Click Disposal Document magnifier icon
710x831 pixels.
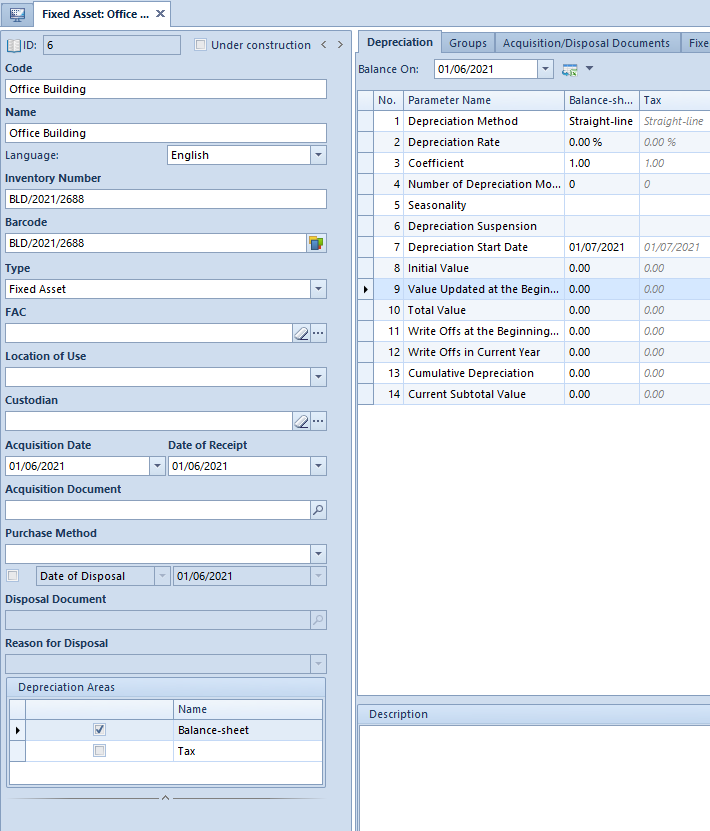click(318, 620)
